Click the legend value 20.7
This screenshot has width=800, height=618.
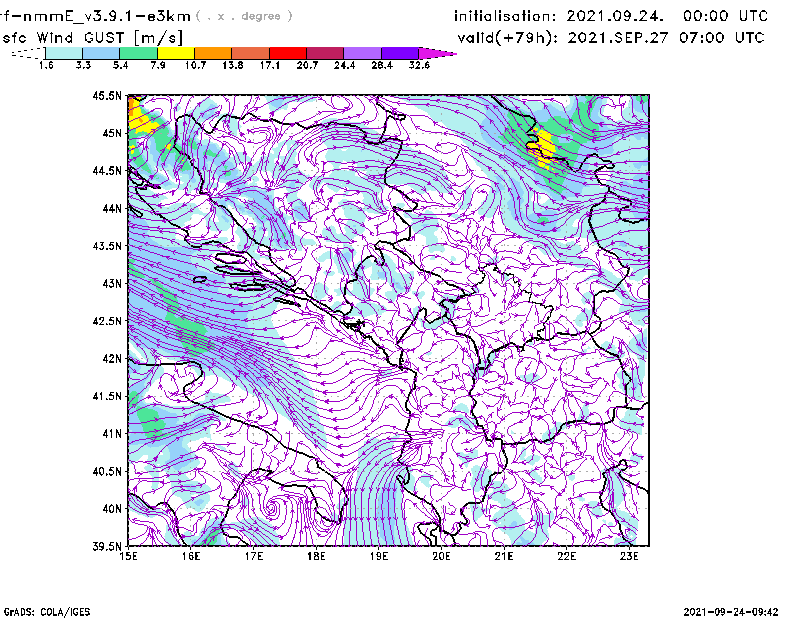tap(307, 65)
